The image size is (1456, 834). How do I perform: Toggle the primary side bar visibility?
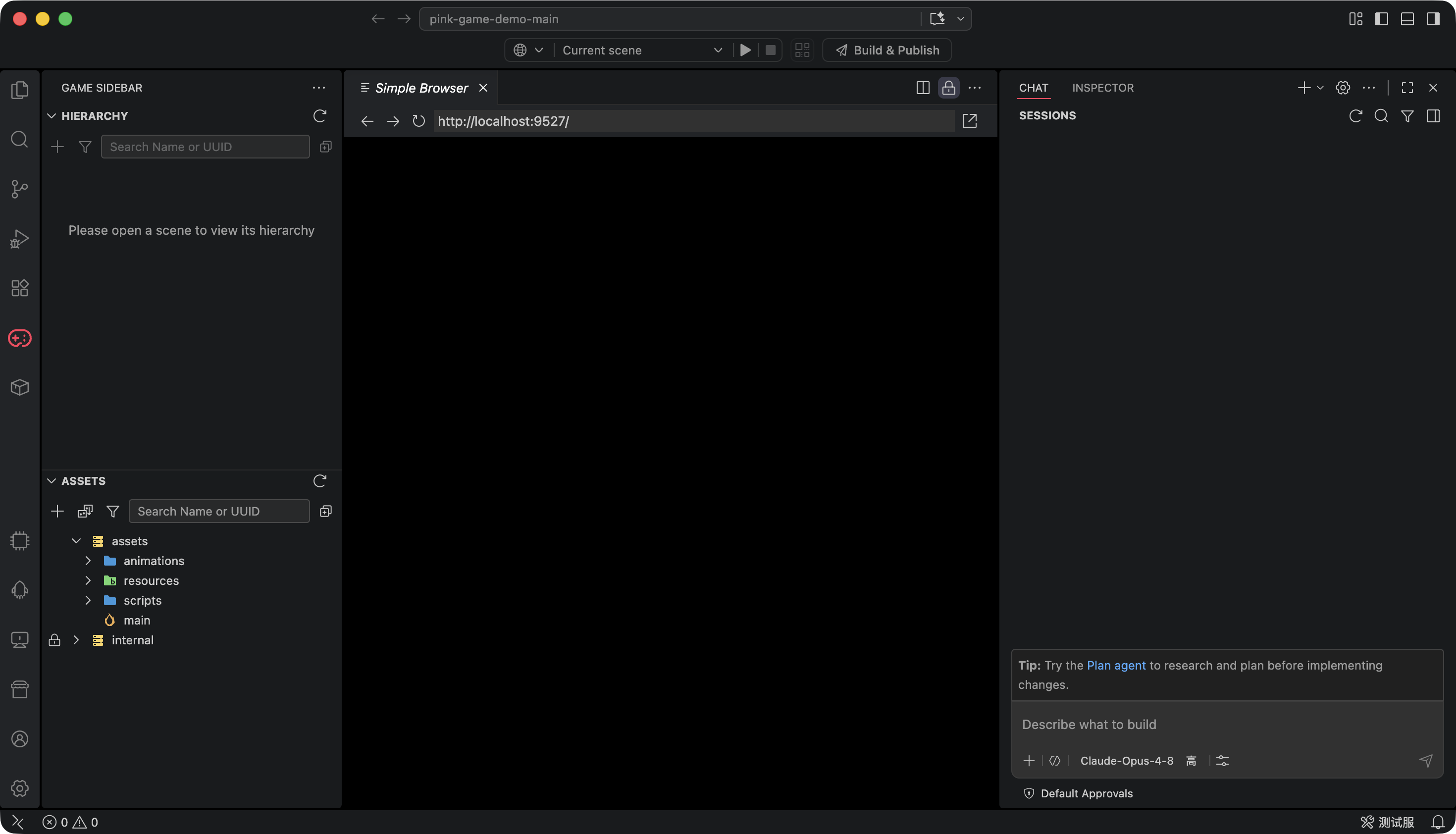coord(1382,19)
